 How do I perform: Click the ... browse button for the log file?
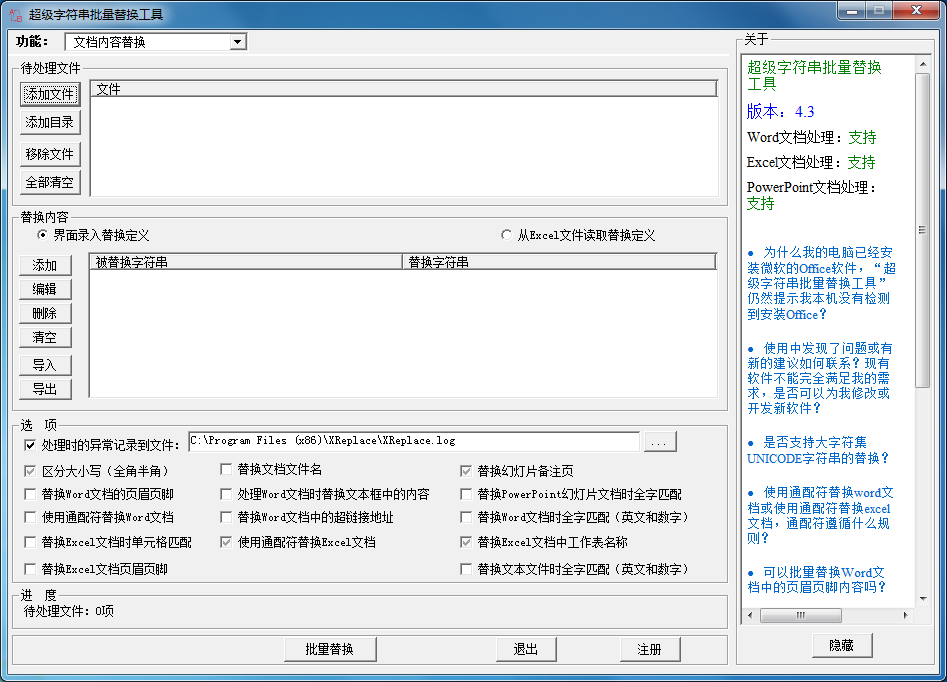[660, 441]
